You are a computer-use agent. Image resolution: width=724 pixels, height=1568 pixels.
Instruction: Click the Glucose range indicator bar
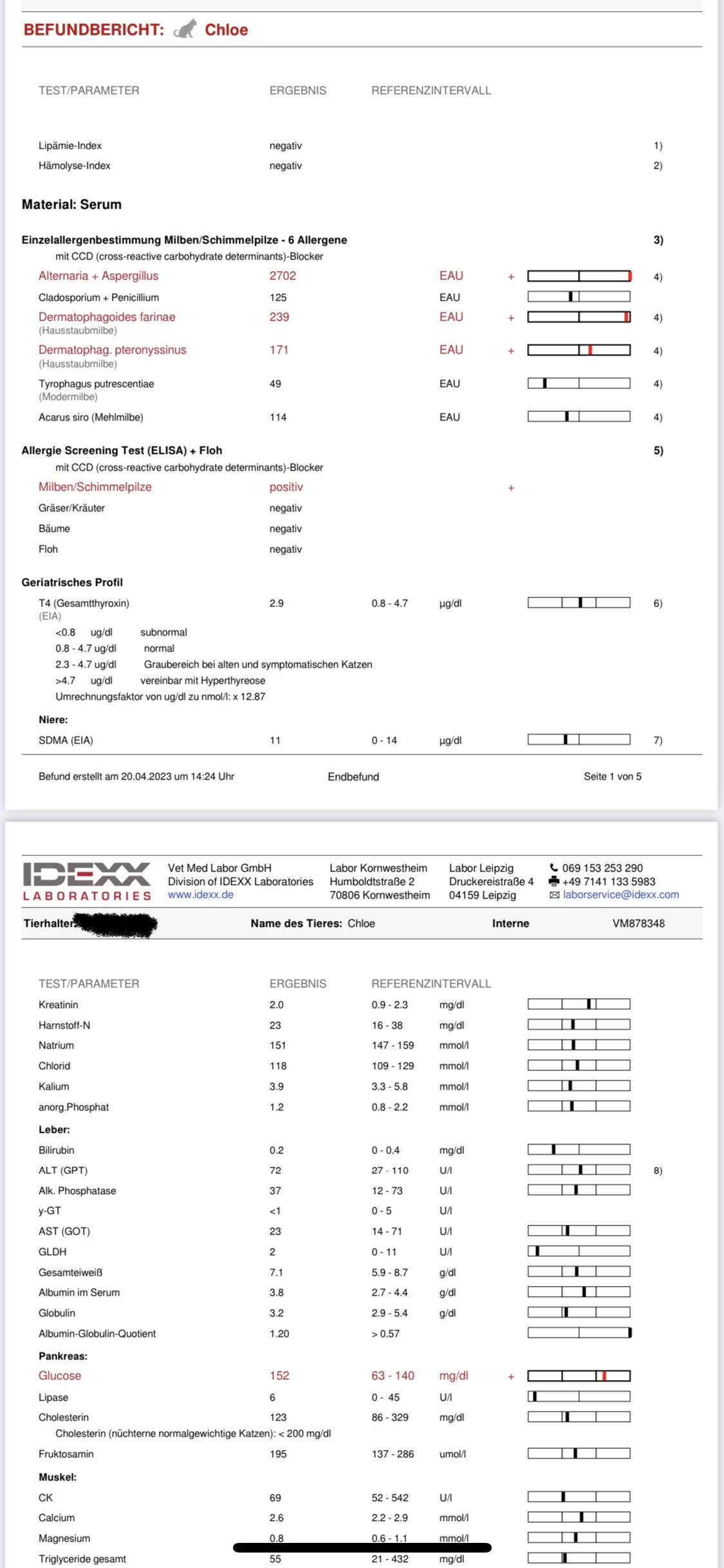579,1376
